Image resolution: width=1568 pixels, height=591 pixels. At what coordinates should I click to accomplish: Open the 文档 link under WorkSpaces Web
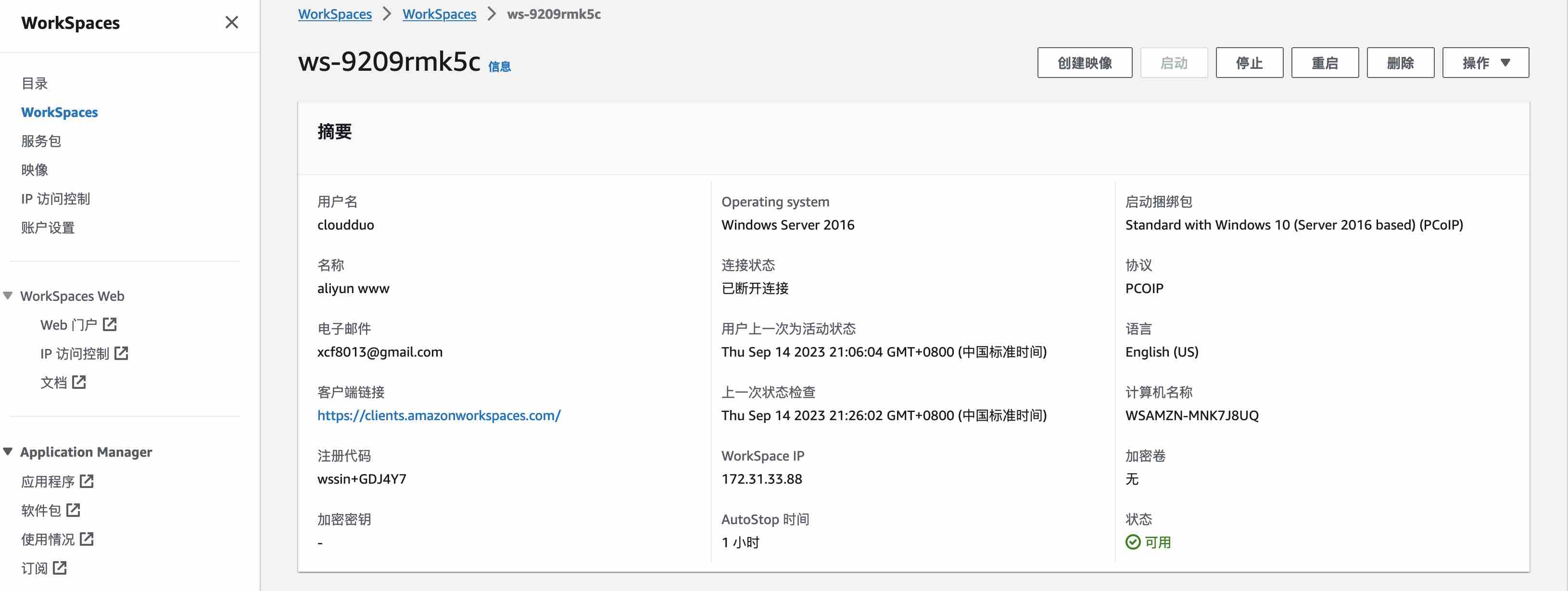click(x=53, y=383)
